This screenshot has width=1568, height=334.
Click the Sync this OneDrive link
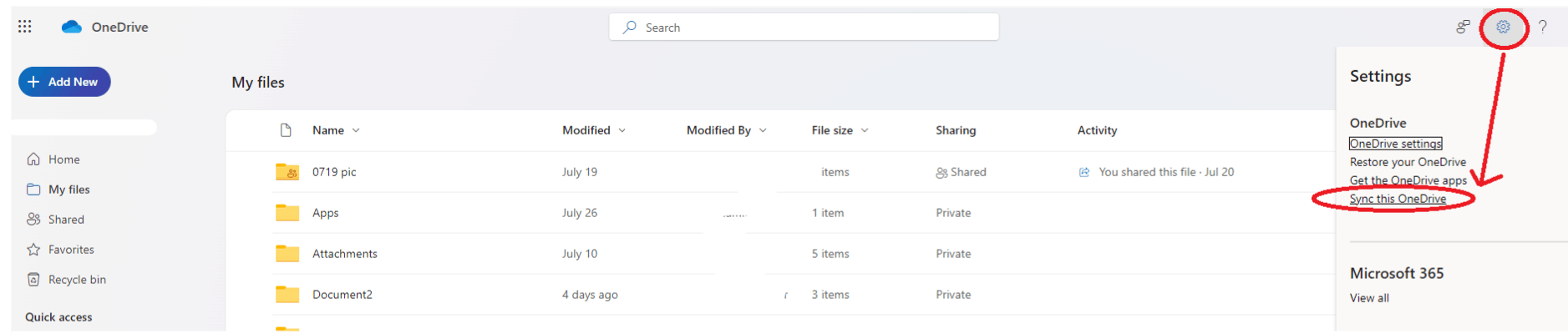coord(1398,199)
